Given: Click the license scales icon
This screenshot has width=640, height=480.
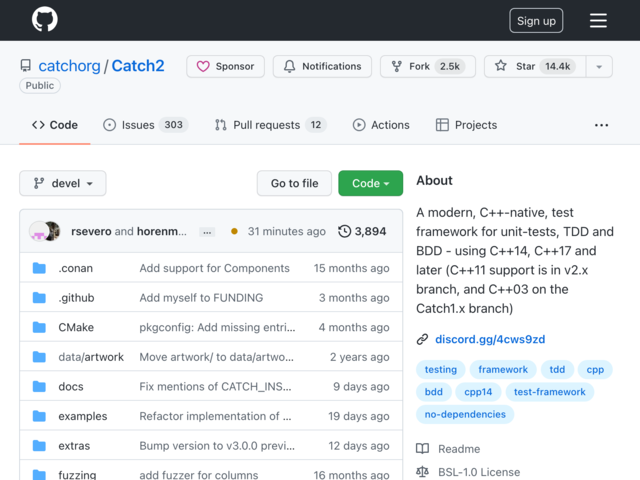Looking at the screenshot, I should pos(422,472).
